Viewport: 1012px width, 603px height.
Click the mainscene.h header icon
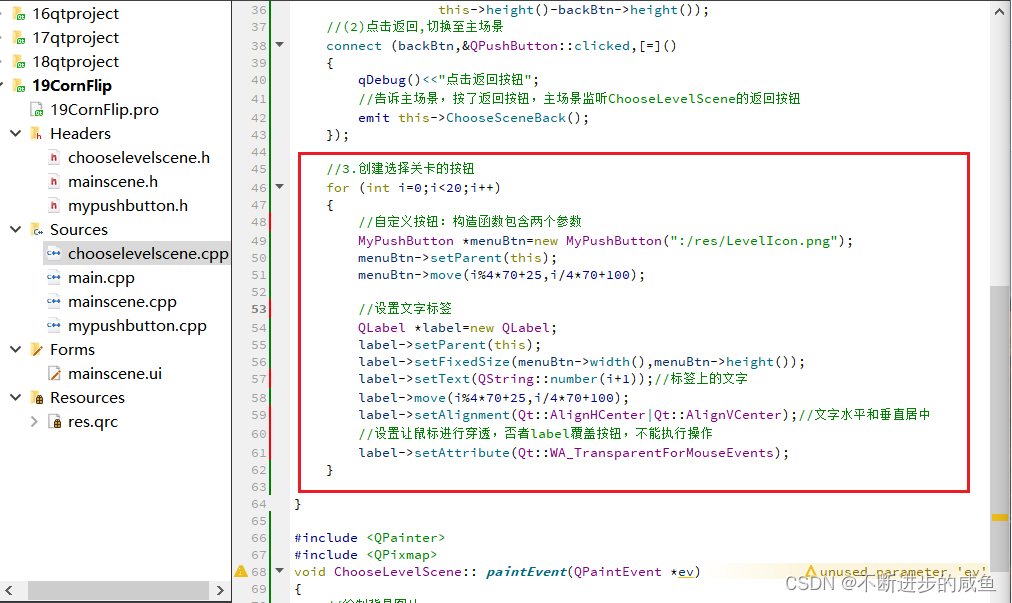pos(54,181)
